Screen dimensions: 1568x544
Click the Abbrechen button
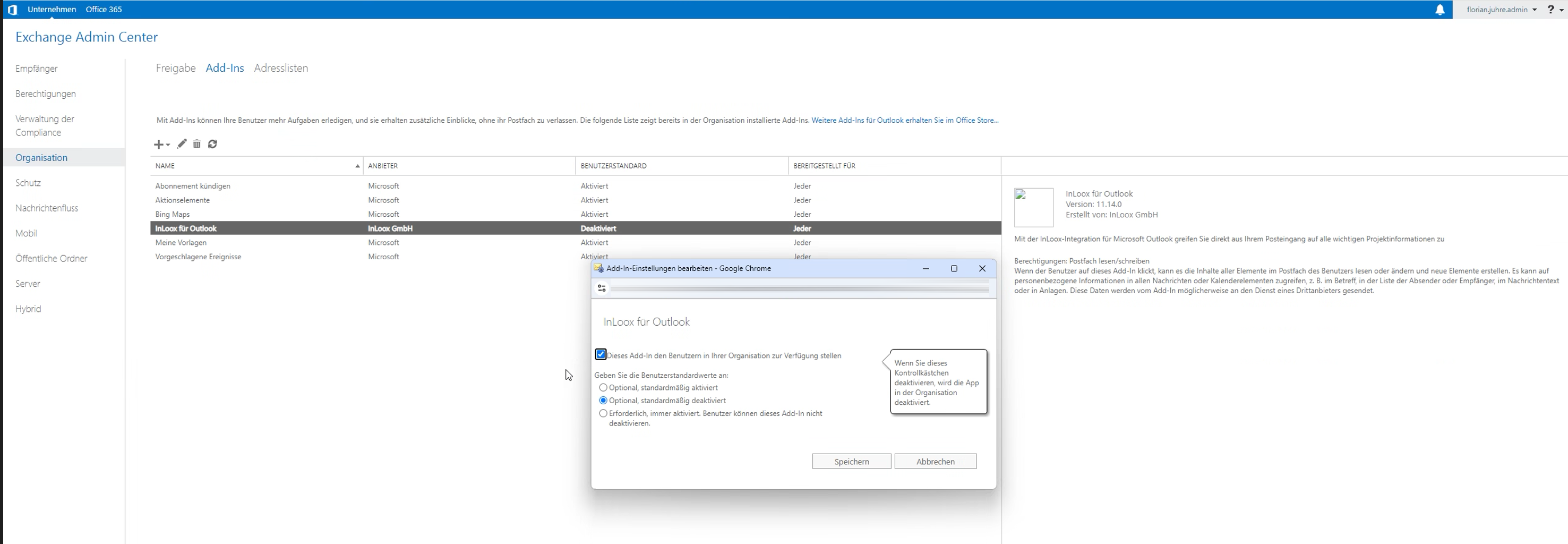[x=936, y=461]
